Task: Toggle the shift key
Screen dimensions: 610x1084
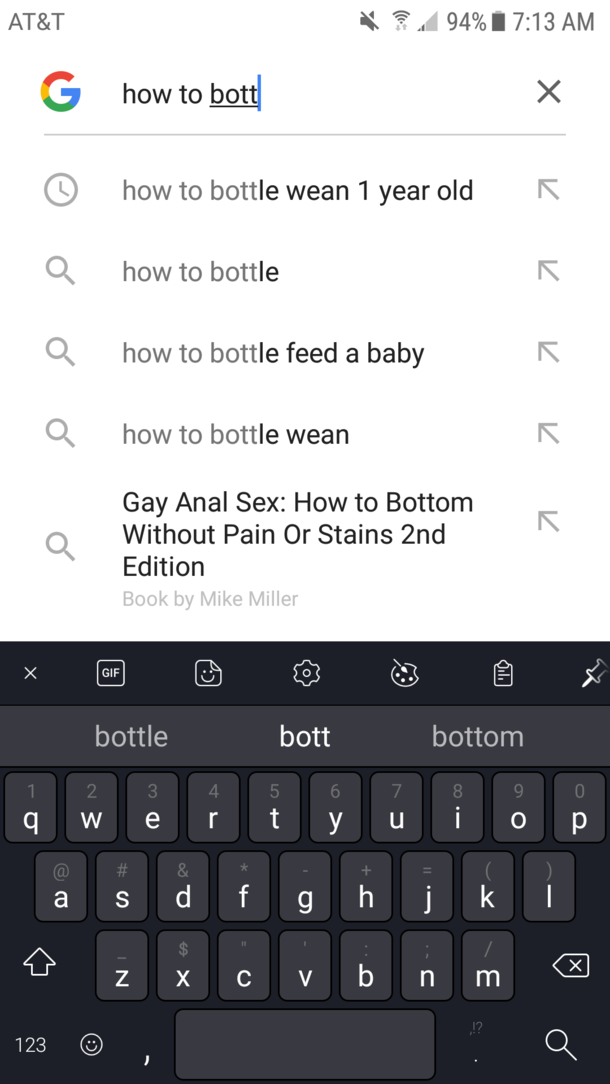Action: click(38, 963)
